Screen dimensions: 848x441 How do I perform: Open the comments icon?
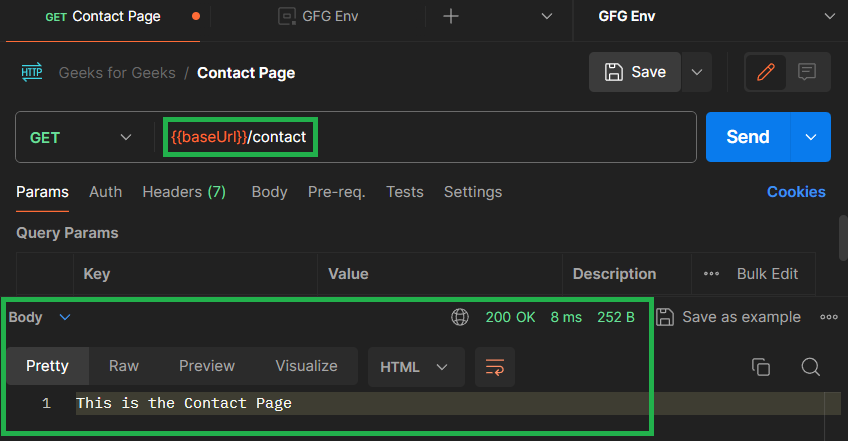pos(807,72)
